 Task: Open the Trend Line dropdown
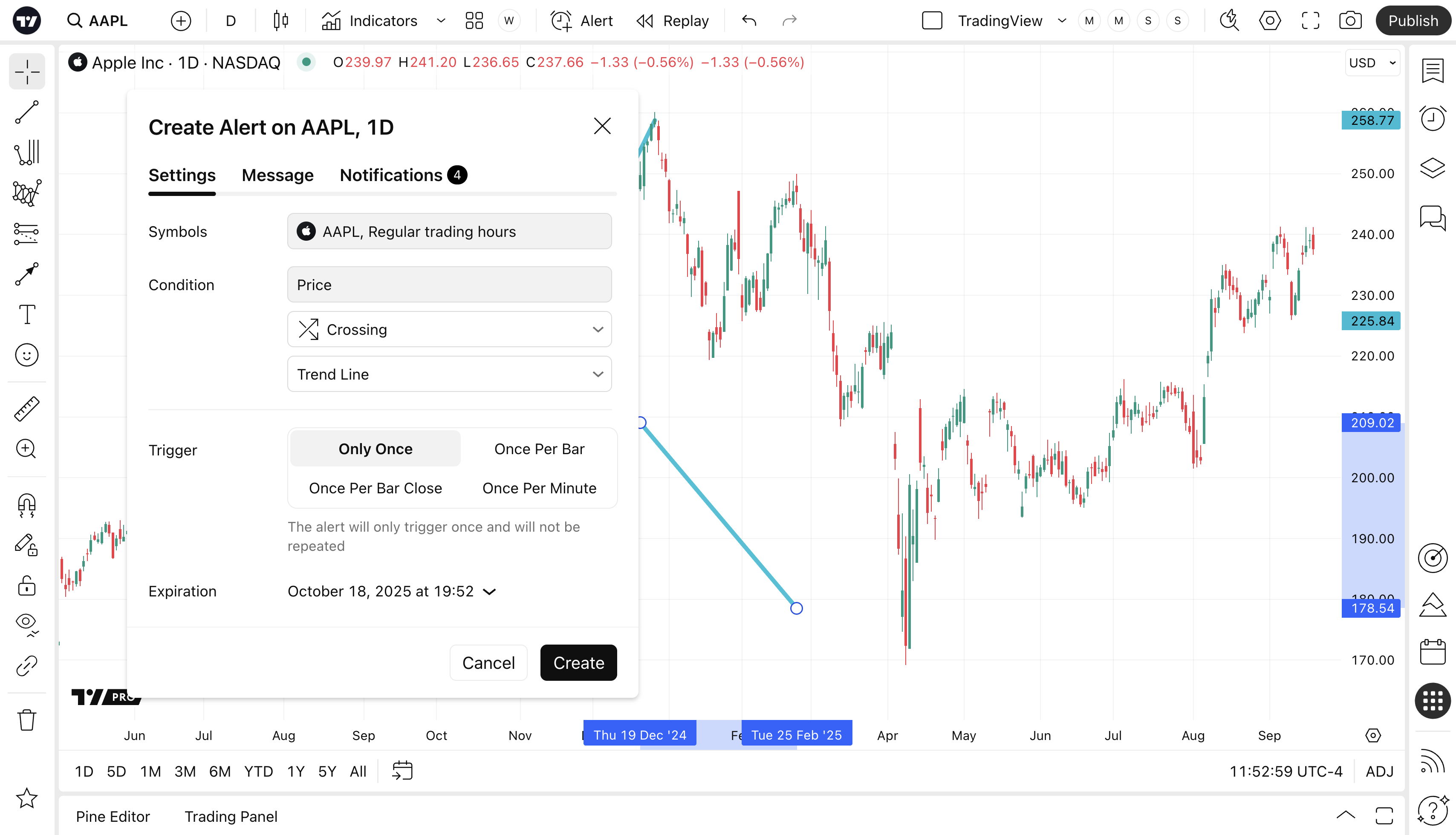coord(449,374)
